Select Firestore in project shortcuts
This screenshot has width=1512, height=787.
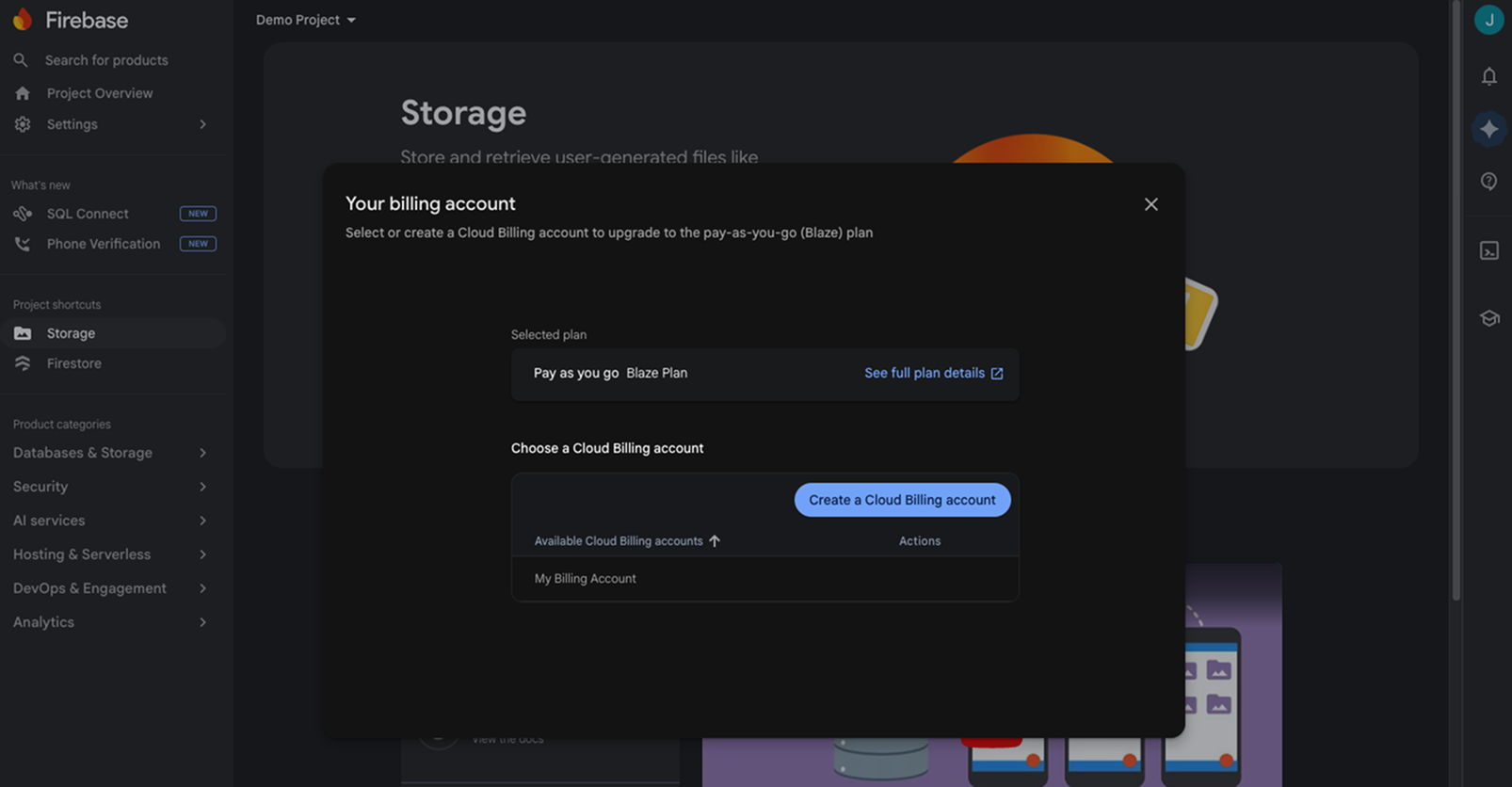click(x=74, y=363)
